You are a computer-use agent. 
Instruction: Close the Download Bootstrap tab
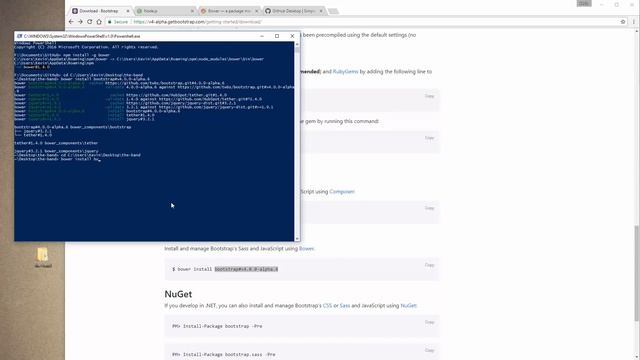(x=128, y=11)
